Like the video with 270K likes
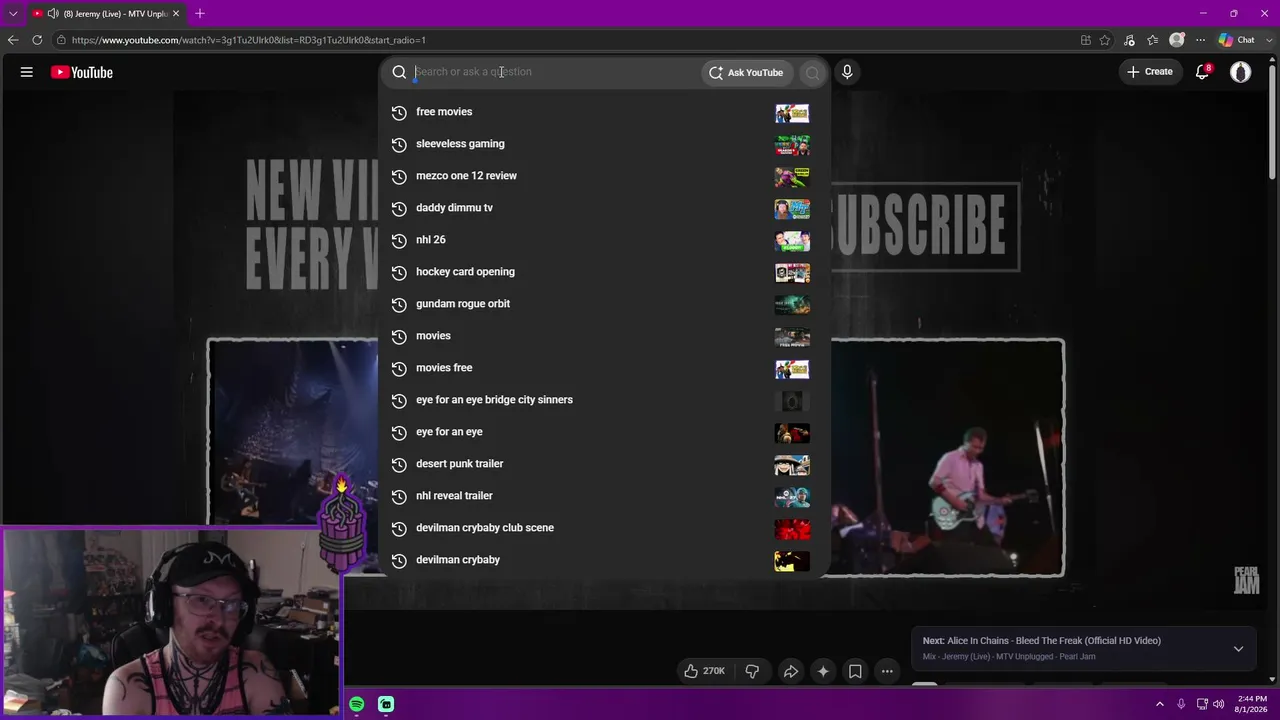This screenshot has height=720, width=1280. [x=704, y=671]
